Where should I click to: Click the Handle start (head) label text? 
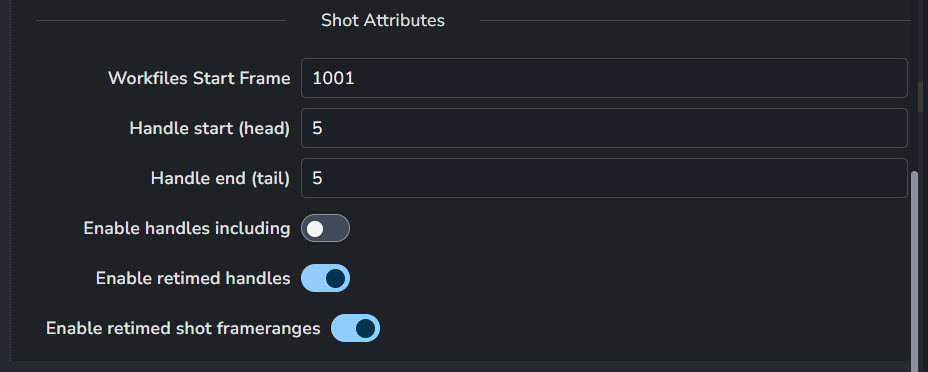coord(210,128)
